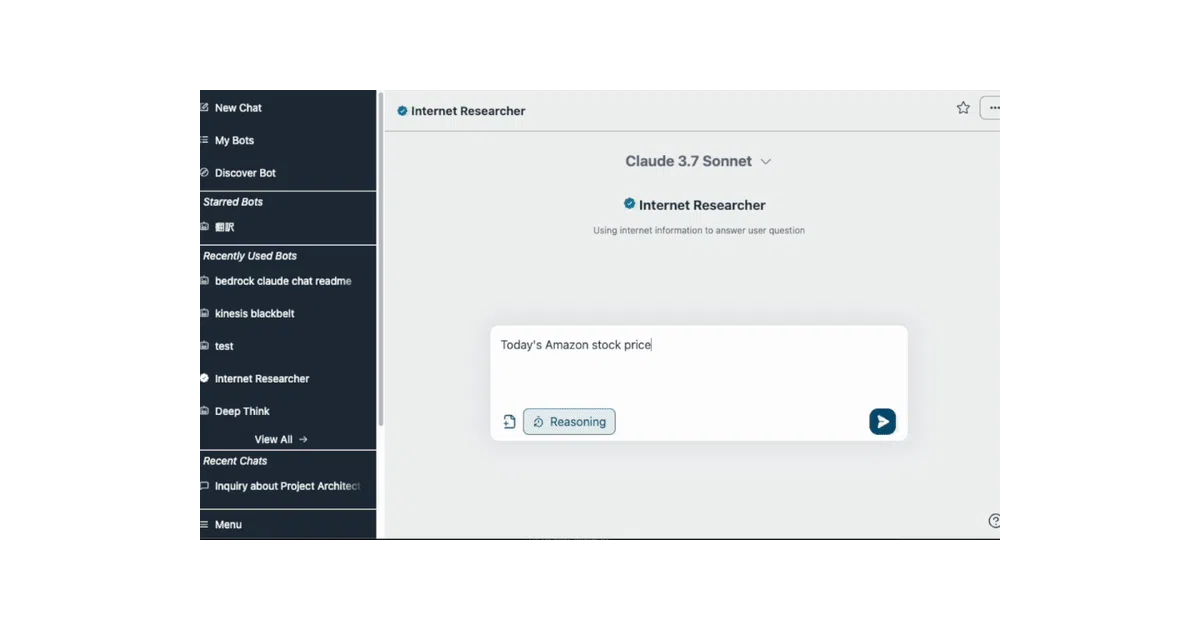Click the My Bots list icon
1200x630 pixels.
[x=204, y=140]
